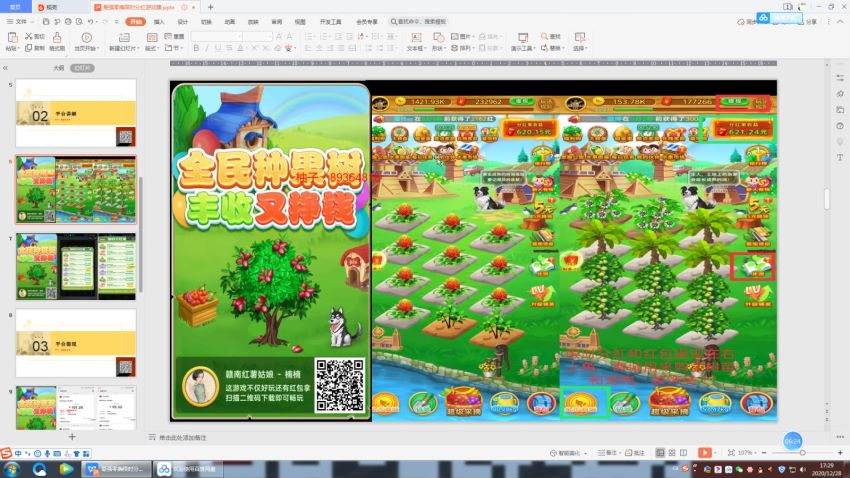Open the font name combo box
This screenshot has width=850, height=478.
[x=216, y=36]
